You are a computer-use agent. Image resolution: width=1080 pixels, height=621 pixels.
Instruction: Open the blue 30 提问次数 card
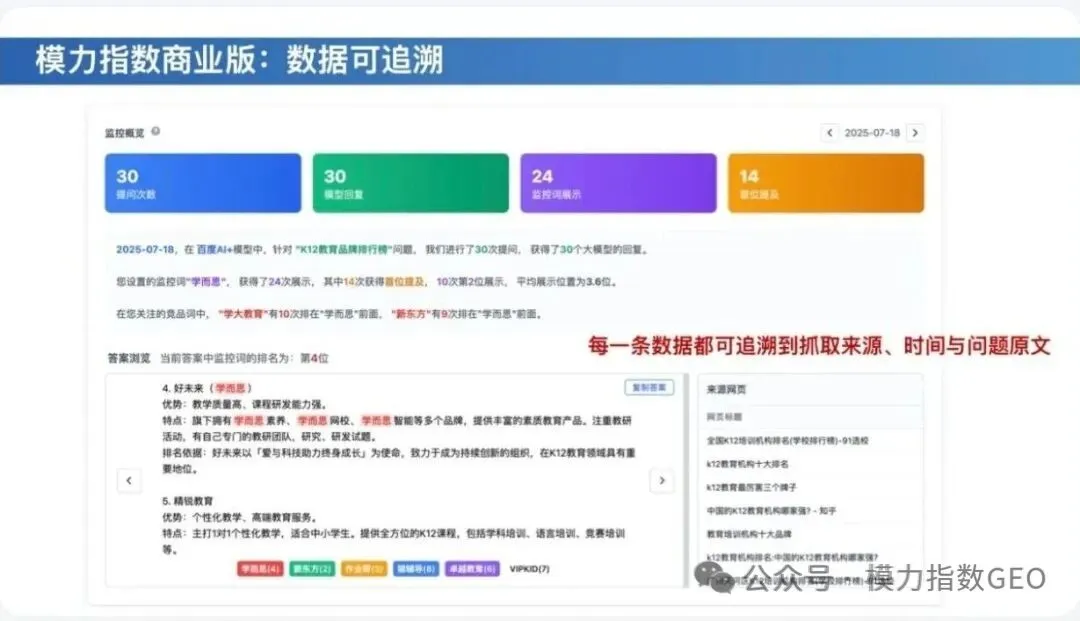[202, 183]
